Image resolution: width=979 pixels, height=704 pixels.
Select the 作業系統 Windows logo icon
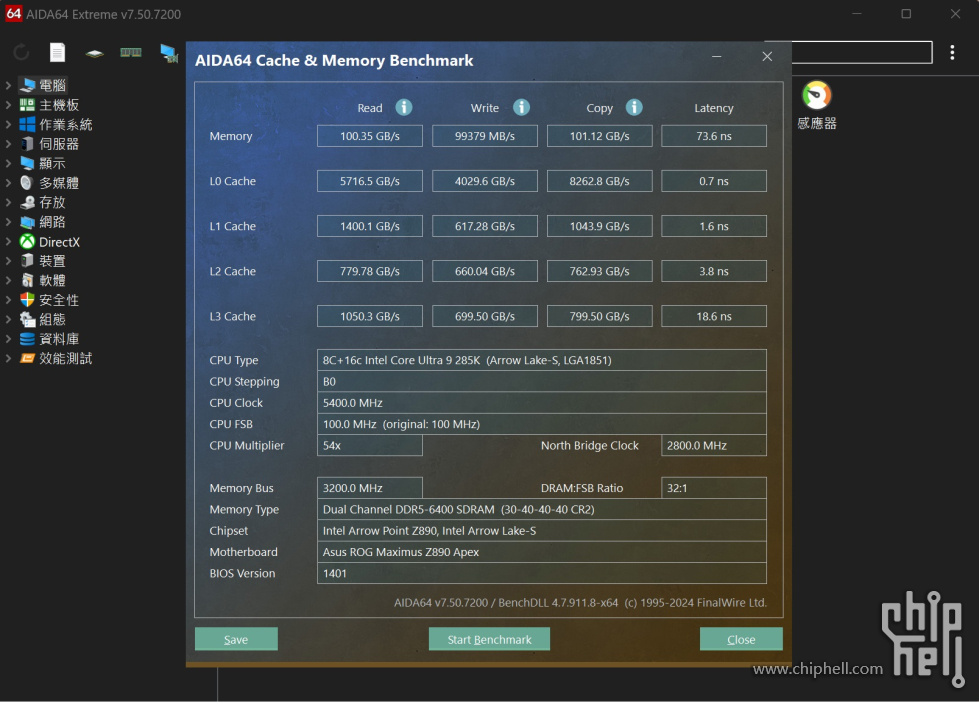point(27,124)
